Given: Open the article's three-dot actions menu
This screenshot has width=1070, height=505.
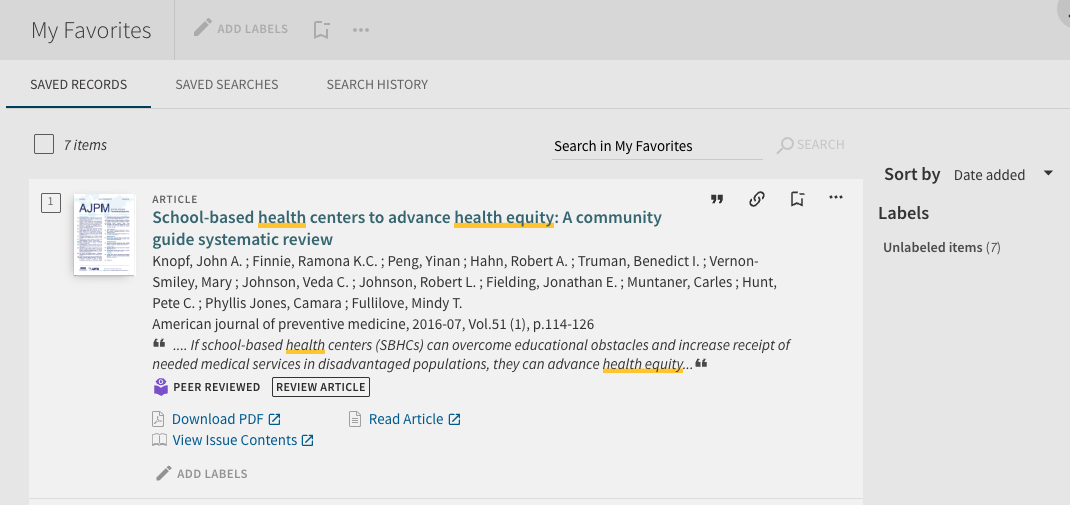Looking at the screenshot, I should coord(836,198).
